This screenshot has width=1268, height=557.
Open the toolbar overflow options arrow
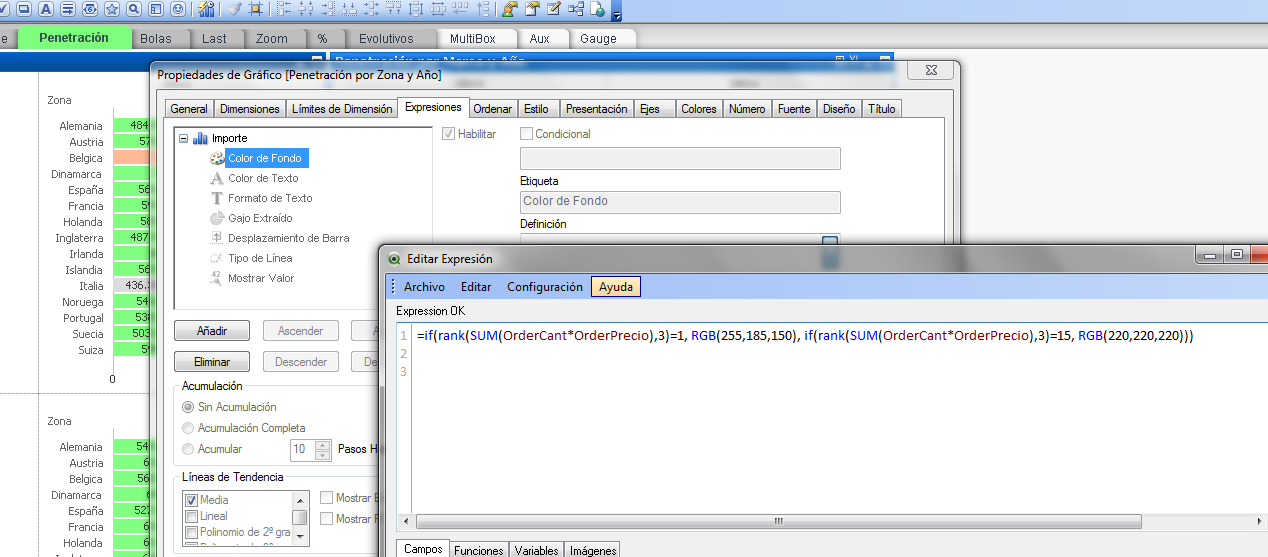(x=616, y=14)
